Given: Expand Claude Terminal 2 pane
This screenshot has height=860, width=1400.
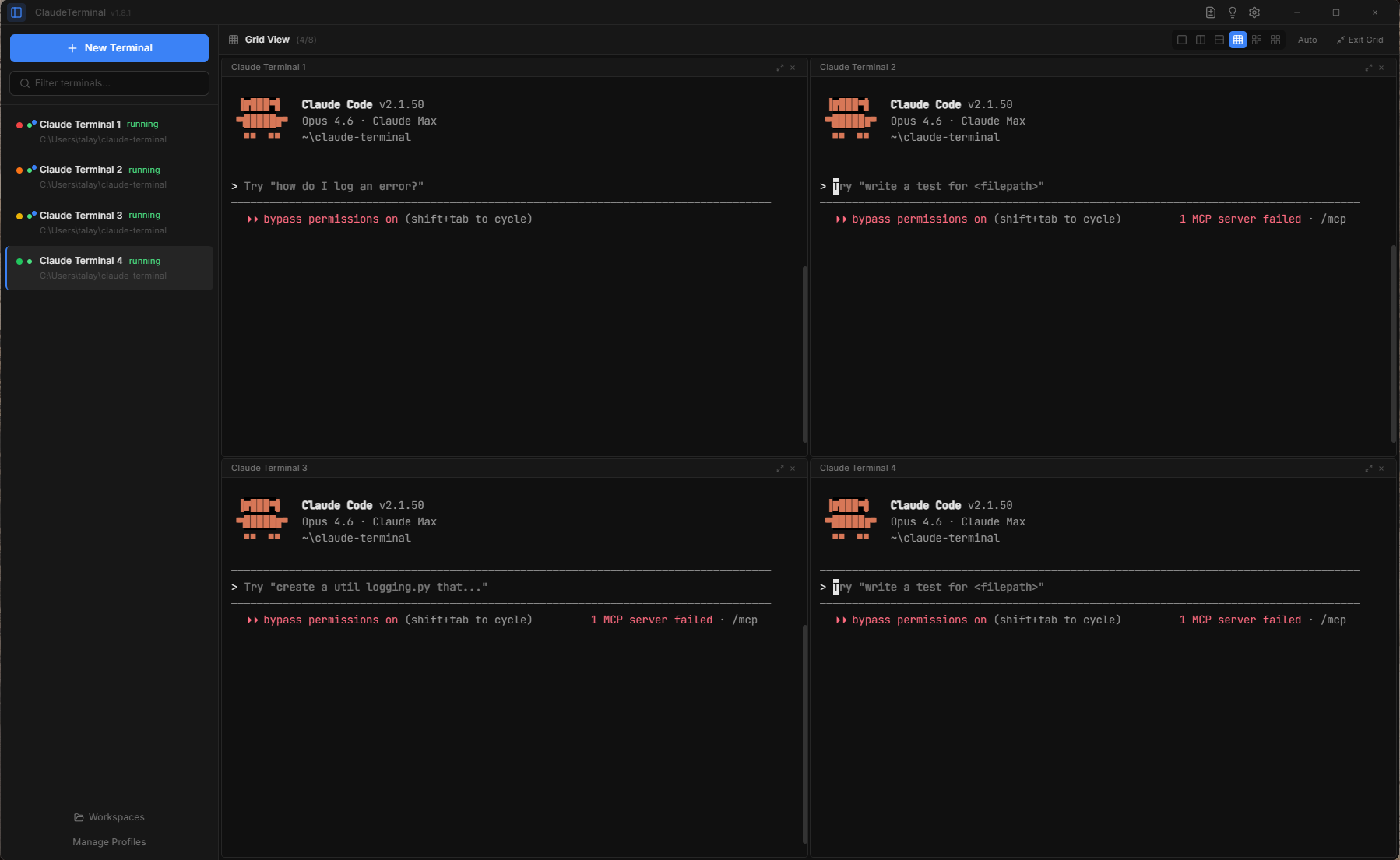Looking at the screenshot, I should coord(1368,68).
